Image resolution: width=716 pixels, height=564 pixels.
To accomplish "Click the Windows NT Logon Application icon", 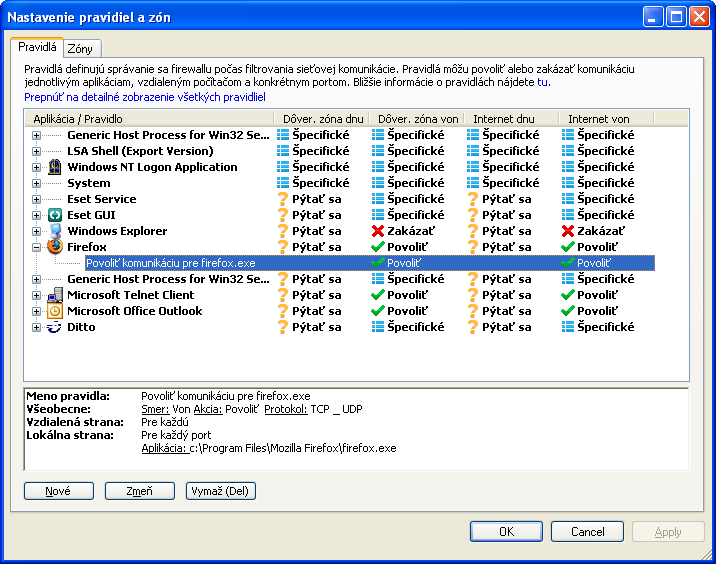I will click(55, 167).
